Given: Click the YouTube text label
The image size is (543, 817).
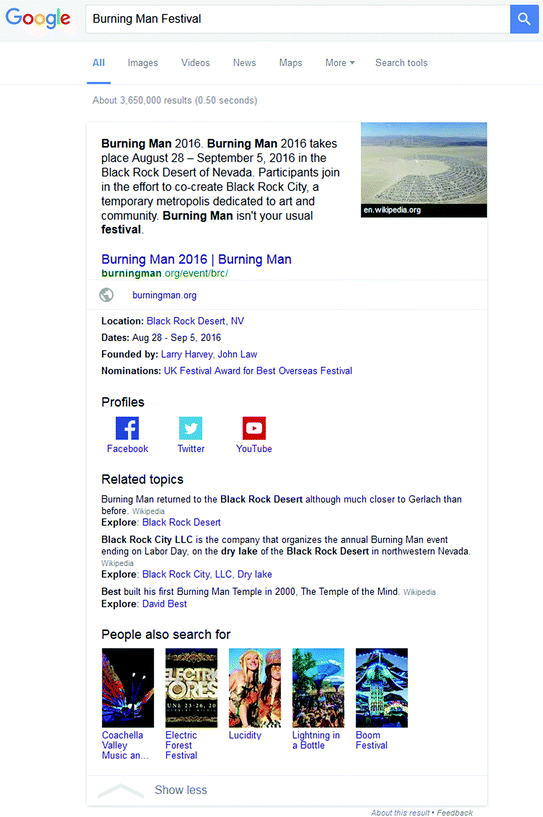Looking at the screenshot, I should [254, 449].
